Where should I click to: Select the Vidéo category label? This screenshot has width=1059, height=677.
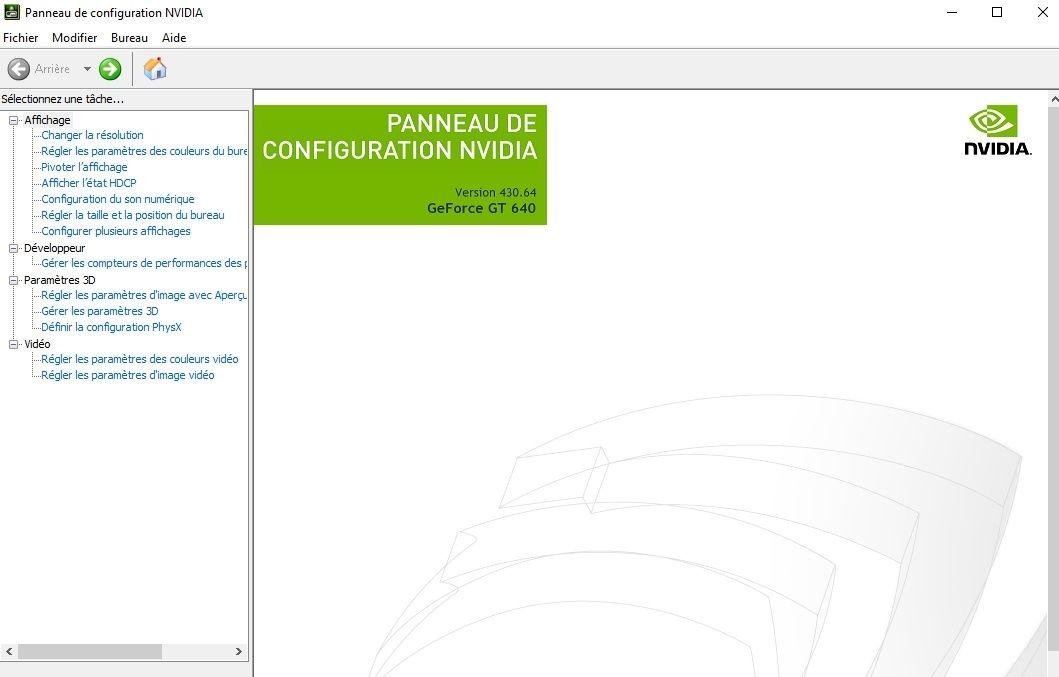pos(37,344)
